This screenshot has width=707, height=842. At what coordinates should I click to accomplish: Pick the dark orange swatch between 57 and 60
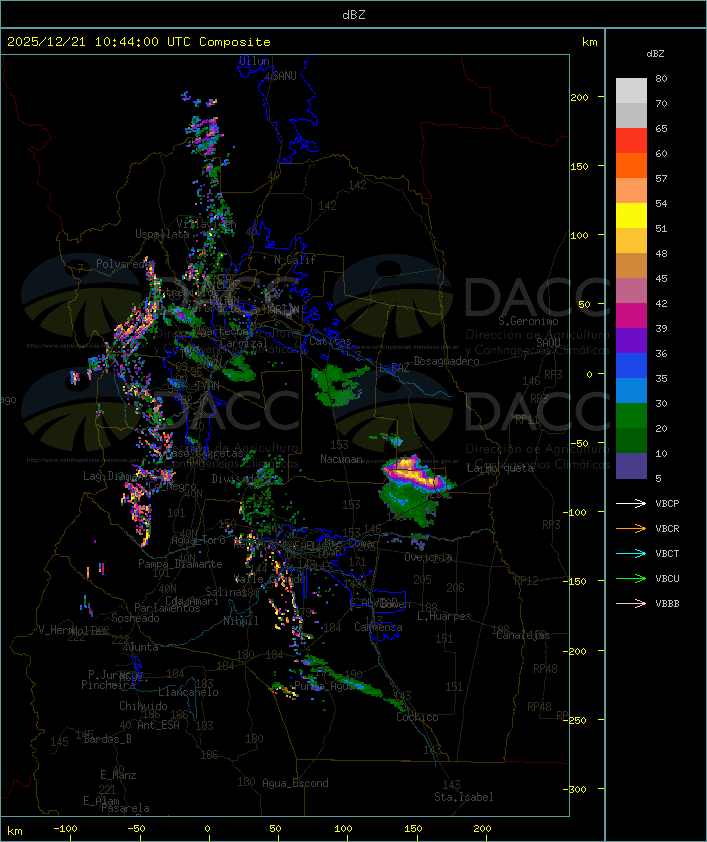(631, 165)
